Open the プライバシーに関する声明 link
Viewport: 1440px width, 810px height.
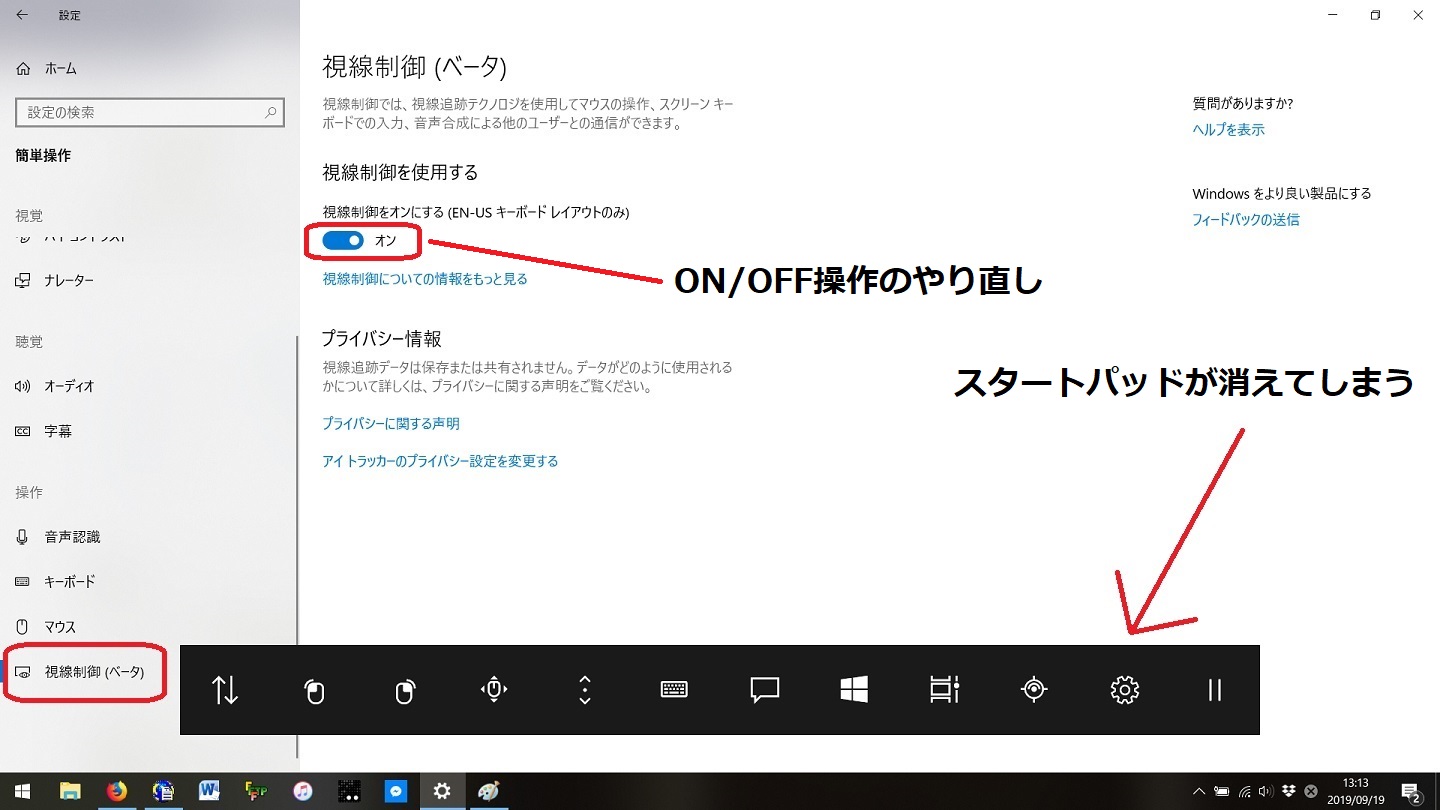point(391,424)
